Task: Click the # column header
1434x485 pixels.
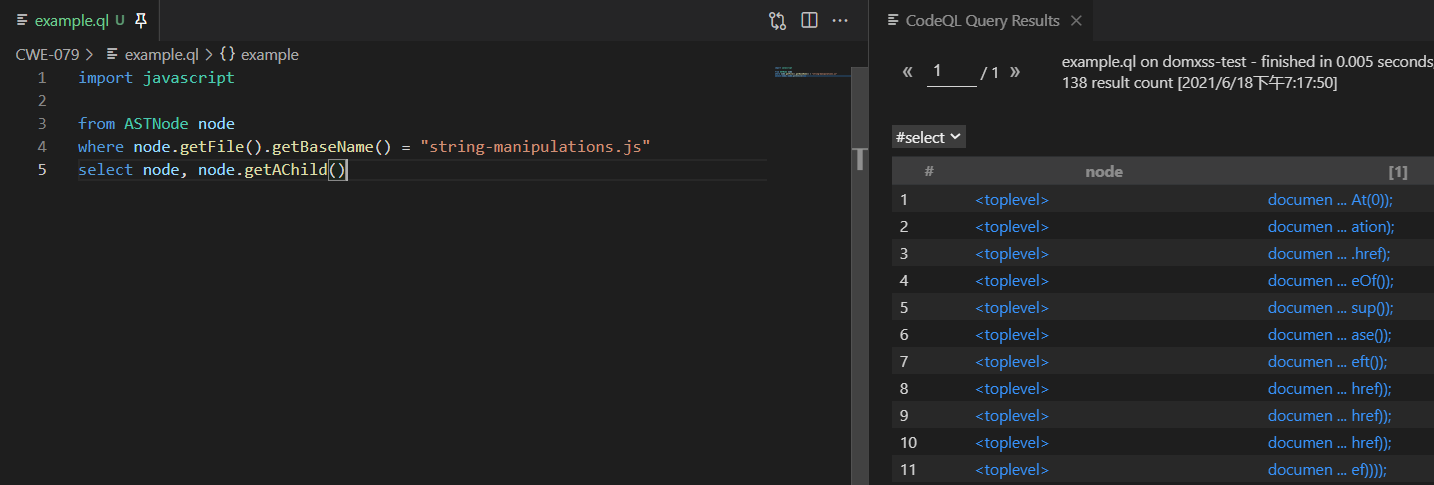Action: point(929,172)
